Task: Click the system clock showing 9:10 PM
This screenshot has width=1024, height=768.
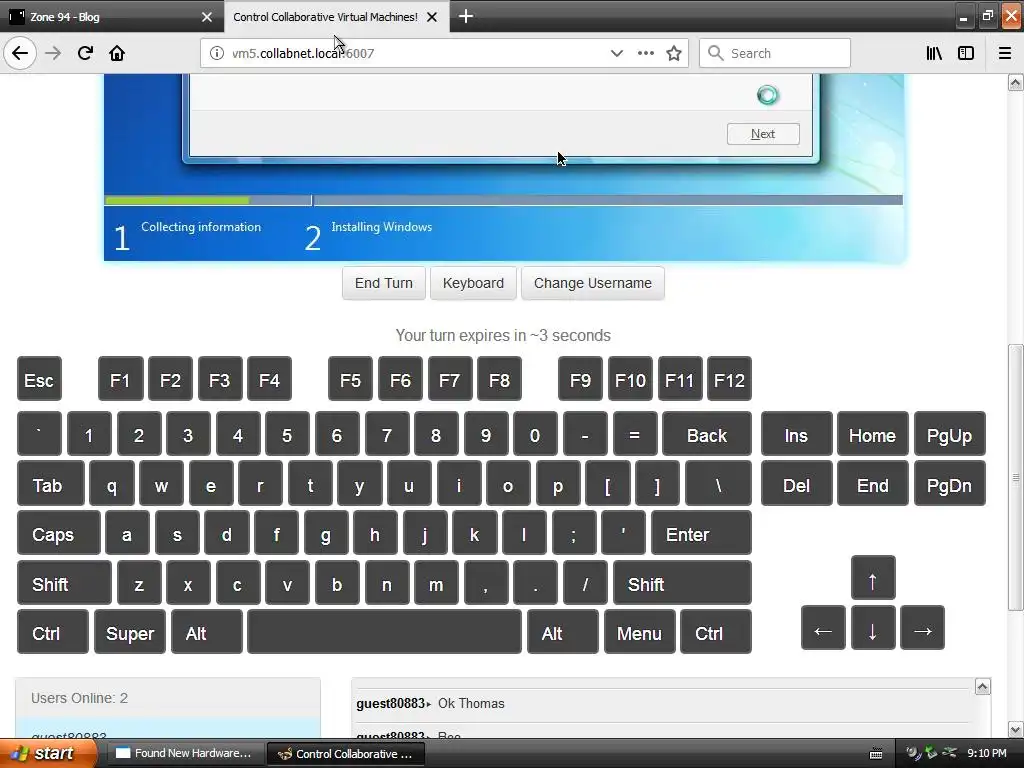Action: tap(987, 753)
